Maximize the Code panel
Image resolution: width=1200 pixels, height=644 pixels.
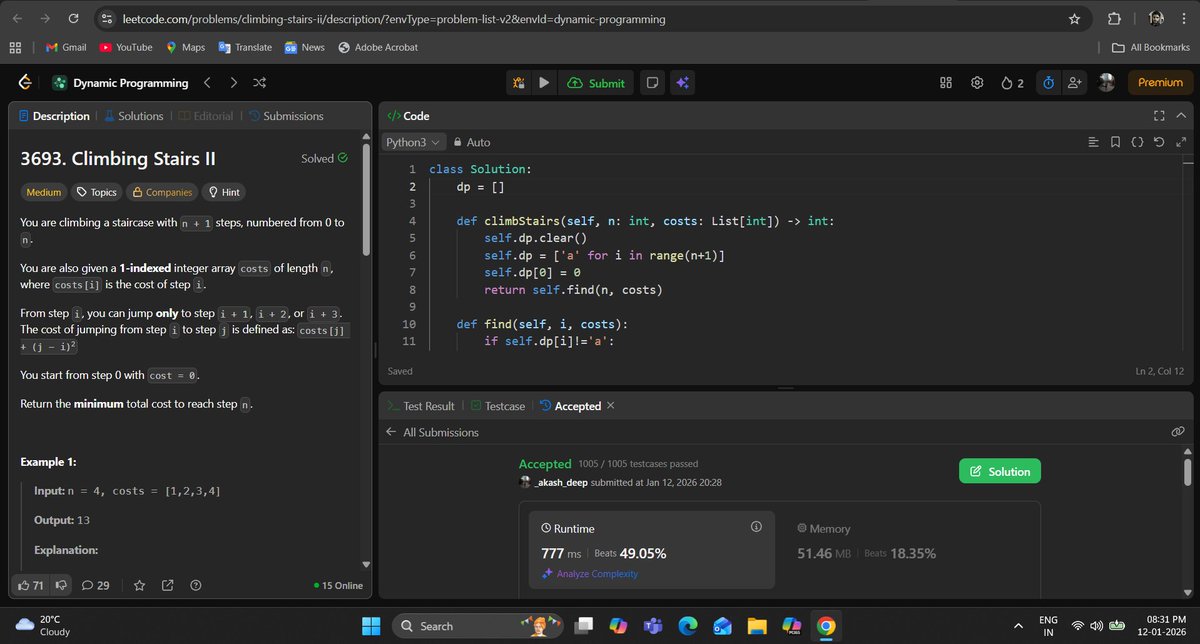click(x=1160, y=116)
